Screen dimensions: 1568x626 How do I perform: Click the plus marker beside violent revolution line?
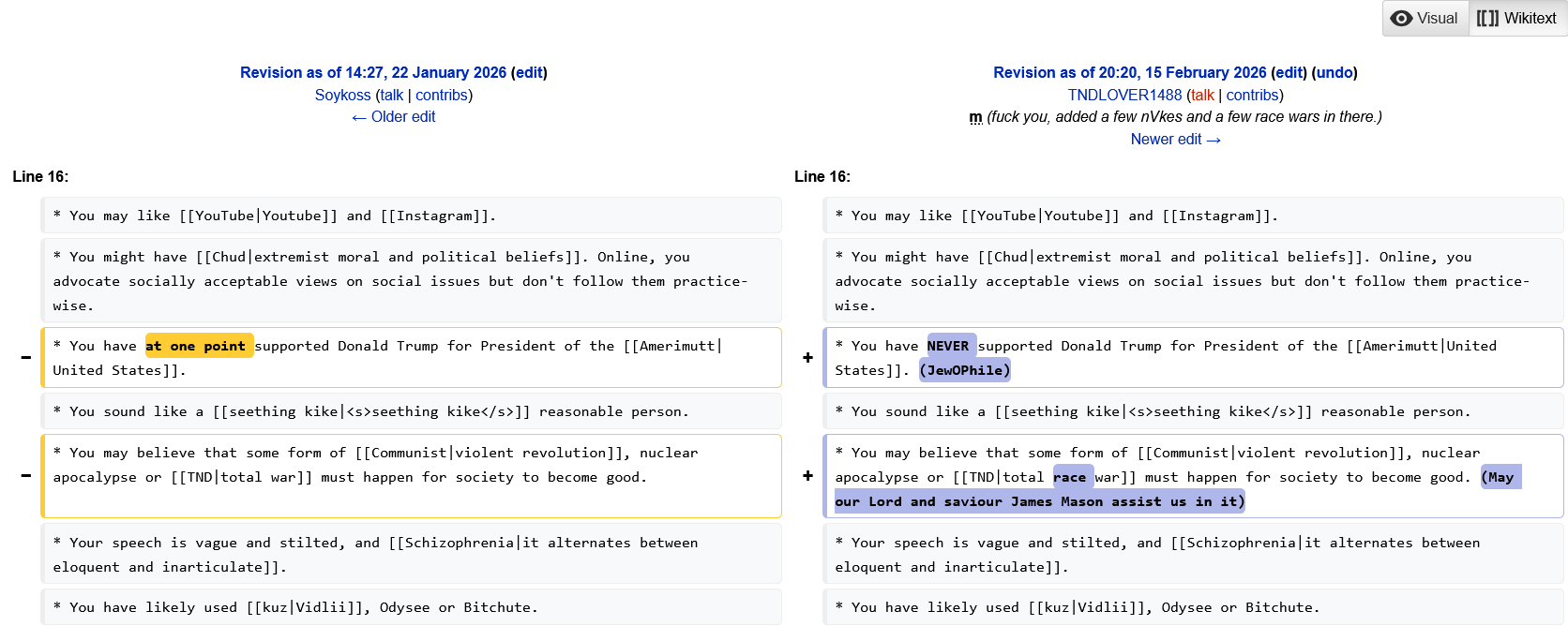[x=807, y=475]
